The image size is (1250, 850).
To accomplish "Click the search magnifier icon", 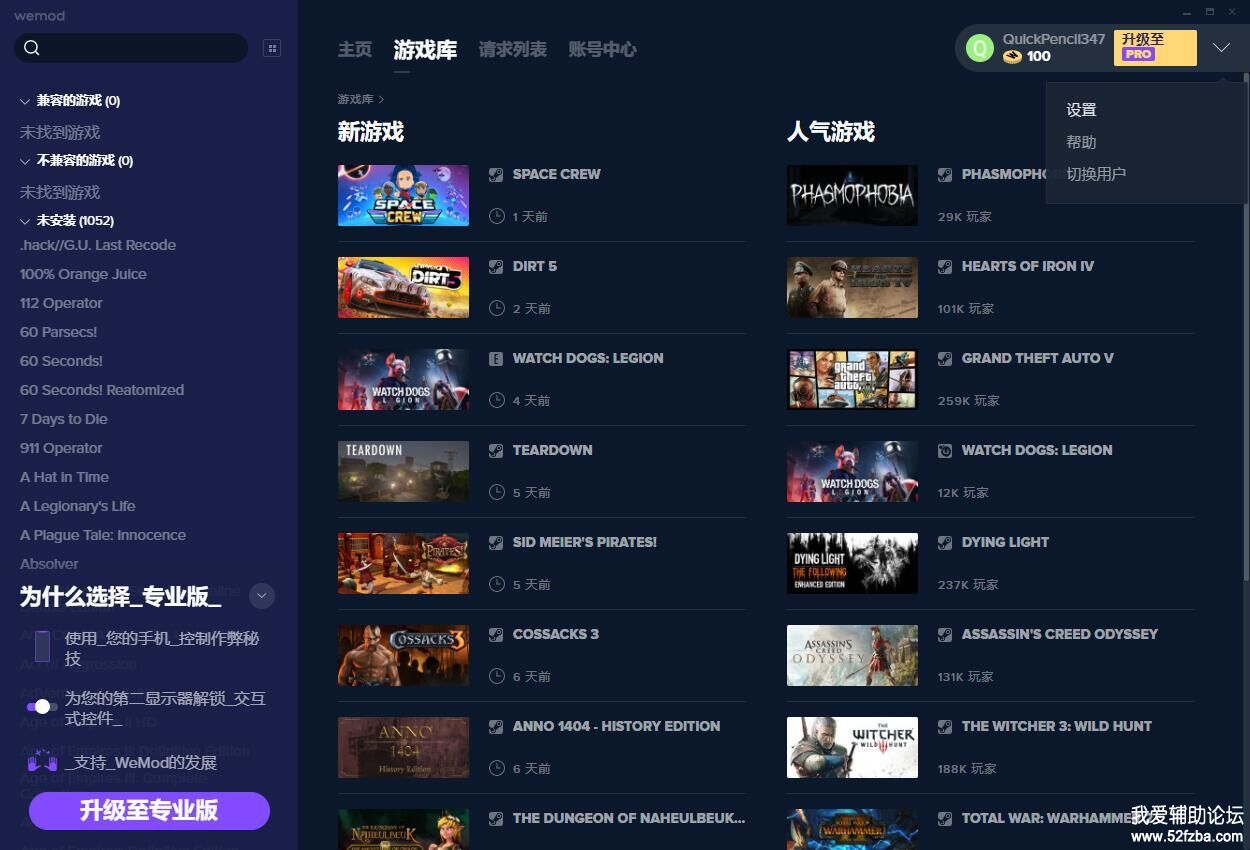I will [x=31, y=48].
